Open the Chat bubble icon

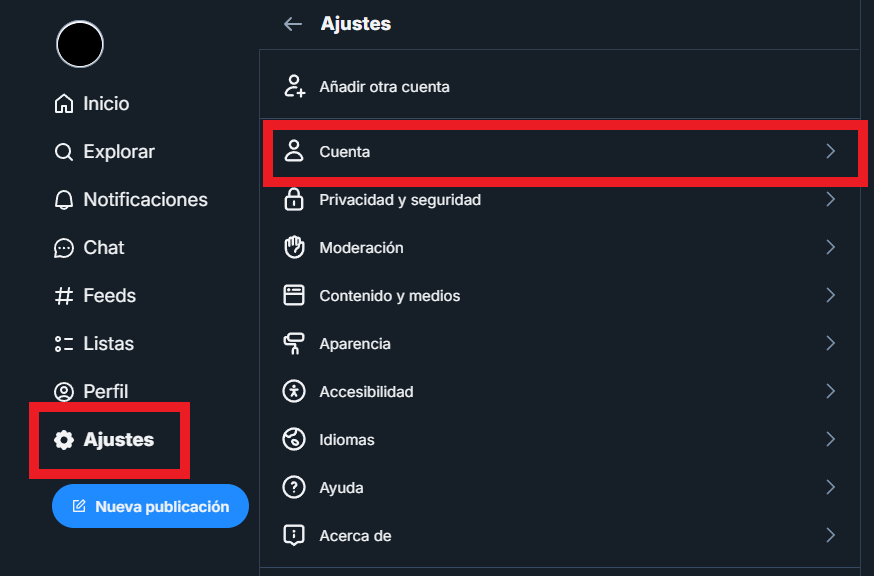tap(64, 248)
